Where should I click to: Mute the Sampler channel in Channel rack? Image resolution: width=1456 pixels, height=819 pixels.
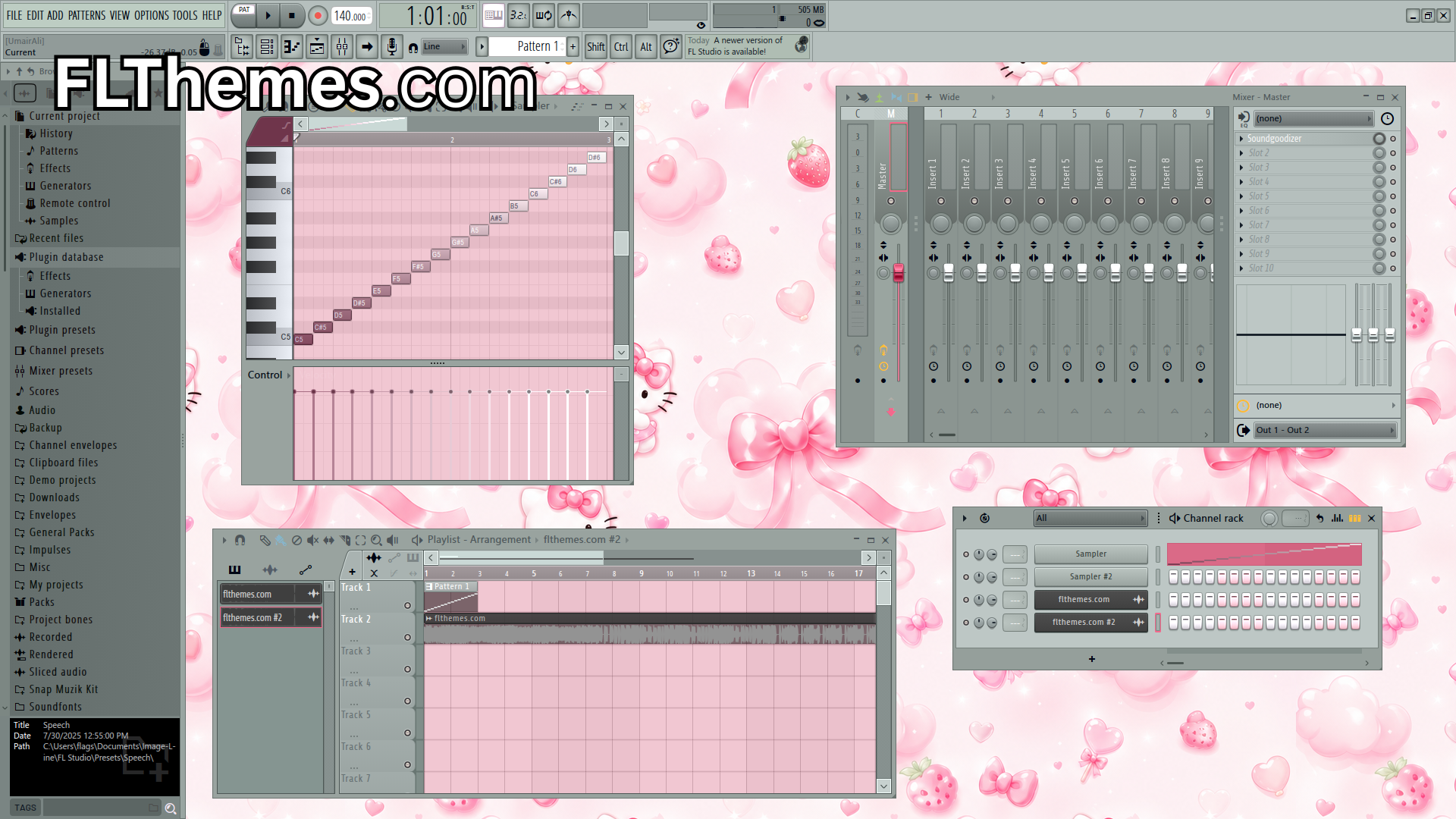coord(965,554)
